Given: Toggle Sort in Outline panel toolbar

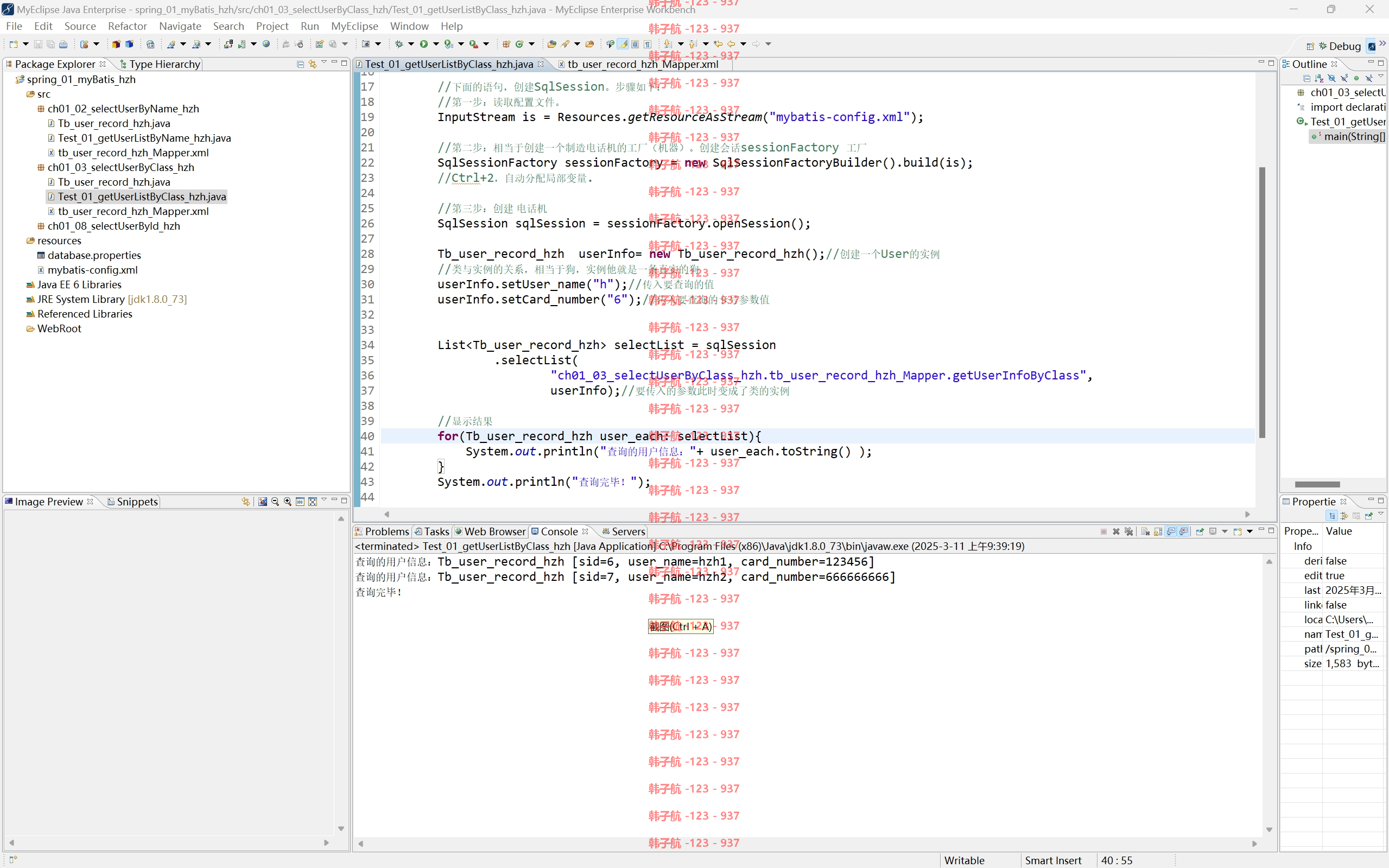Looking at the screenshot, I should 1319,78.
